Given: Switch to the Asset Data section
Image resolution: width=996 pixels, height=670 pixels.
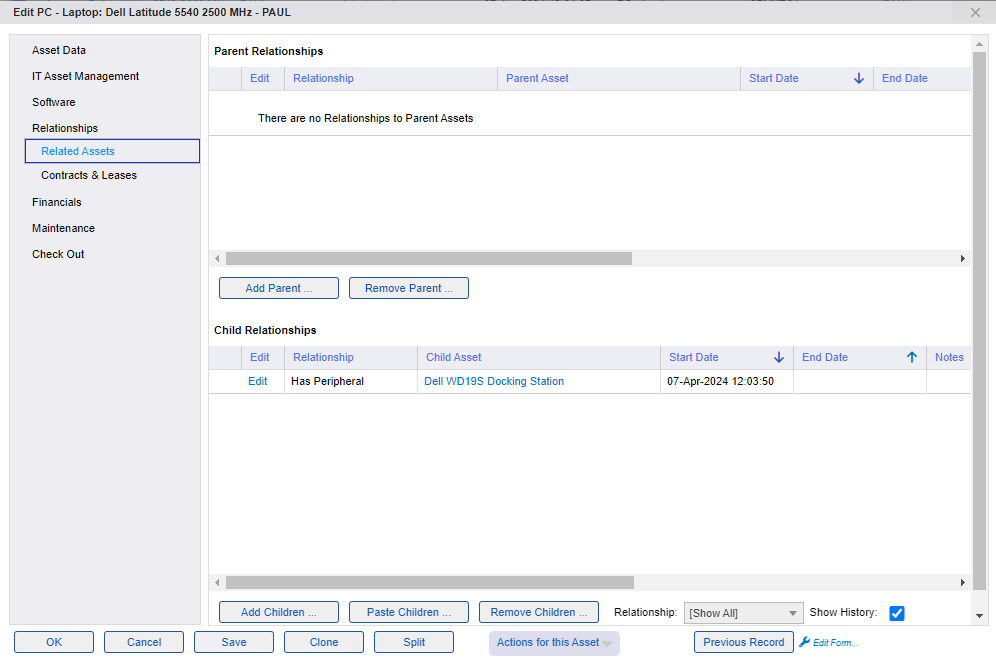Looking at the screenshot, I should 60,49.
